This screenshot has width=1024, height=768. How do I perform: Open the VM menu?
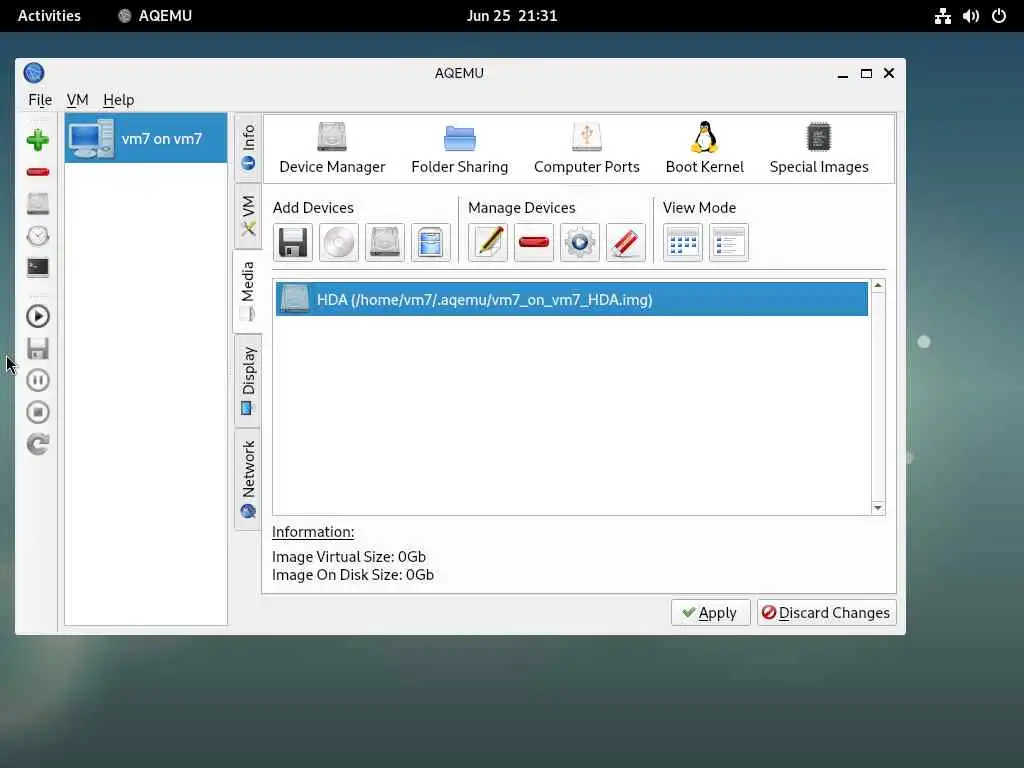point(77,100)
